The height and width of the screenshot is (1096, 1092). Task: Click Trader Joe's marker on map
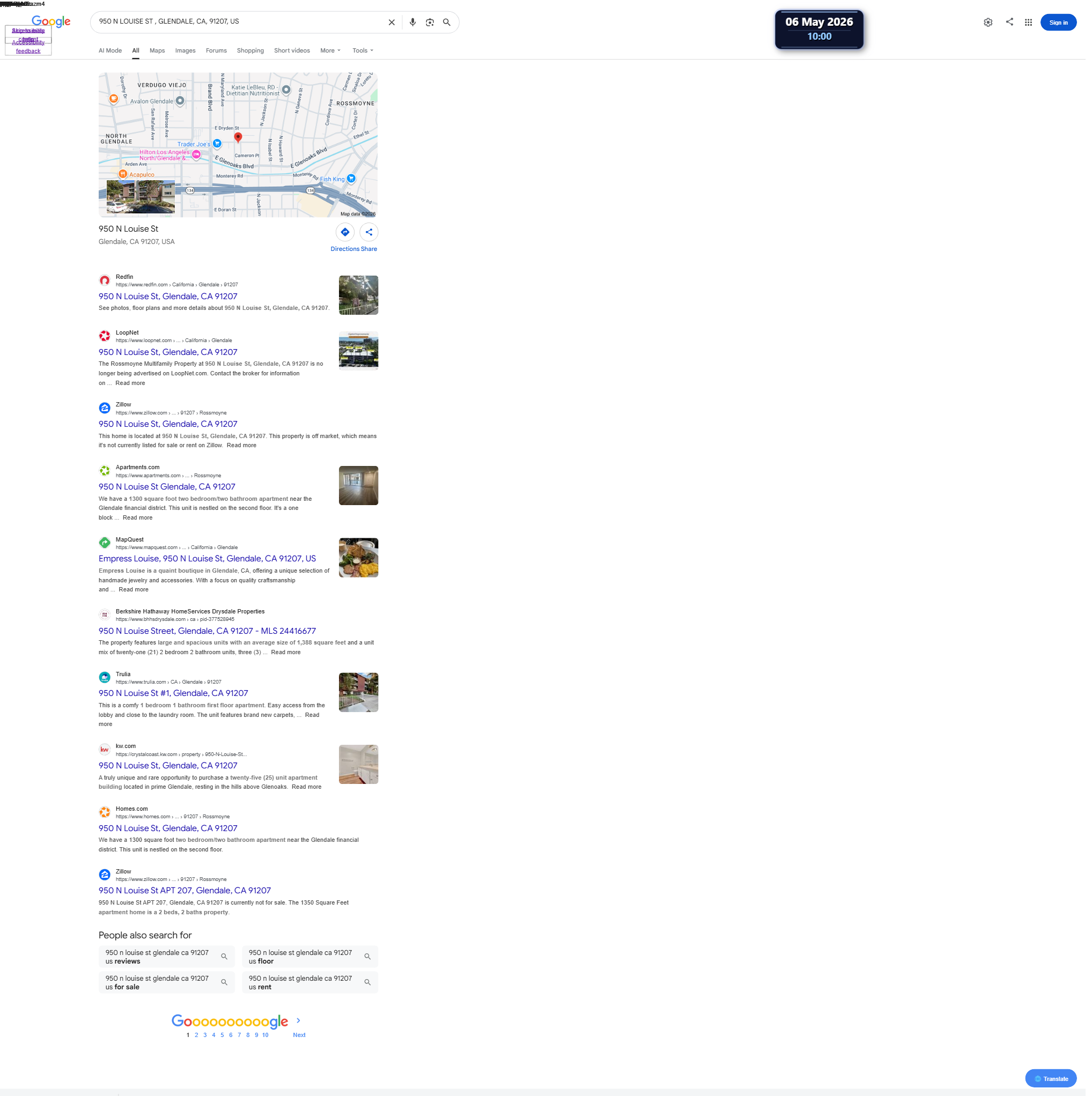point(217,144)
